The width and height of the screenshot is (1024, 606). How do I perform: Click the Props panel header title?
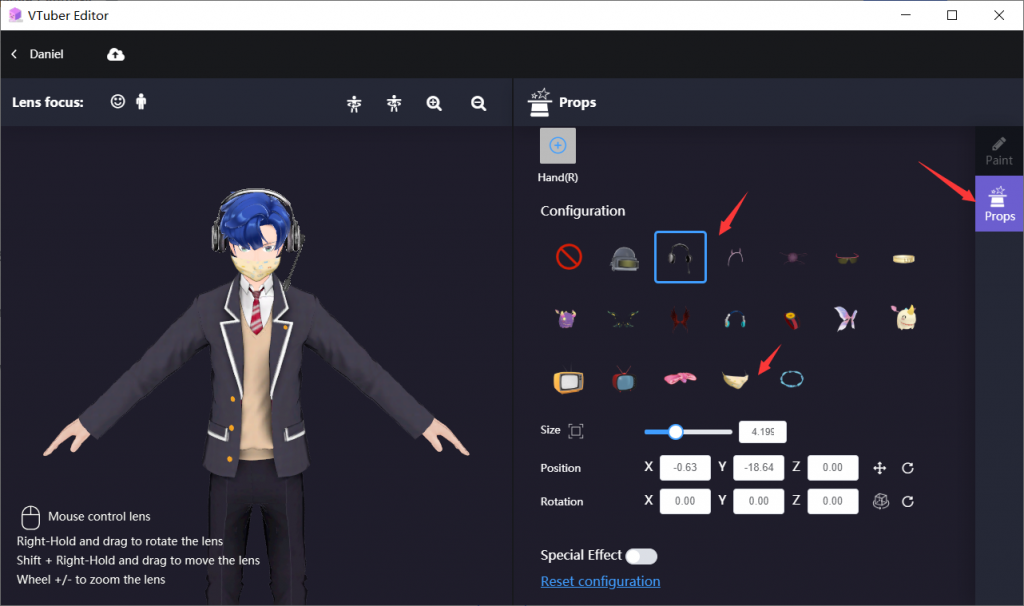[577, 103]
